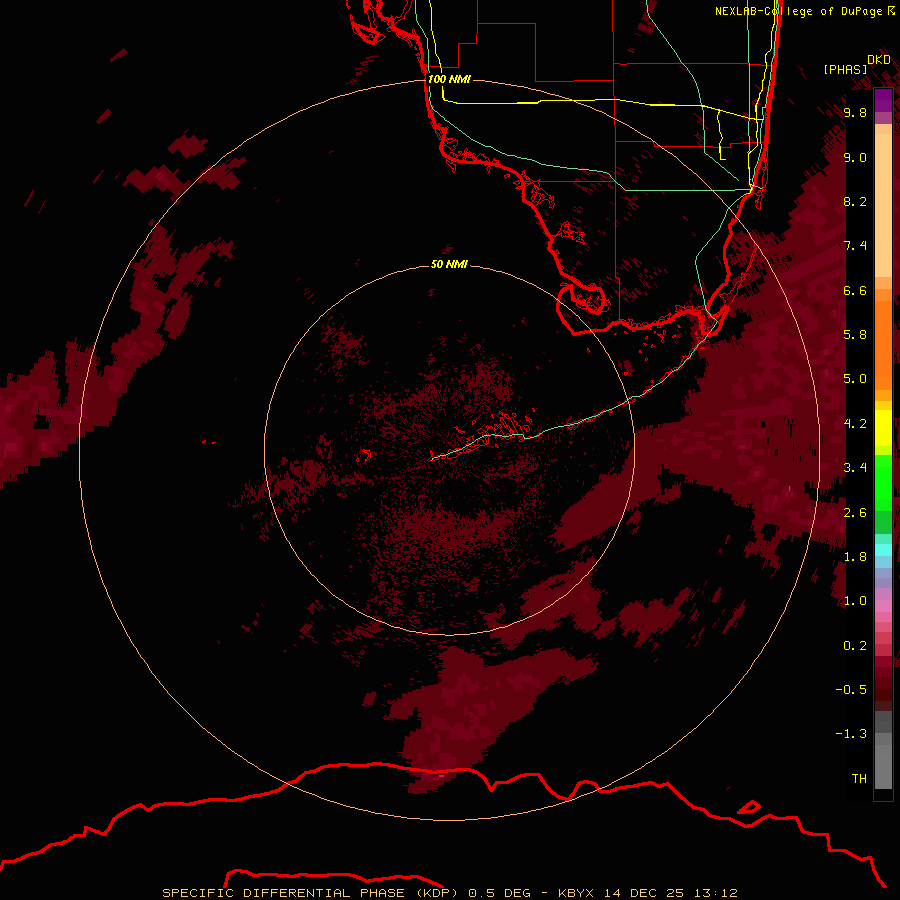Click the 13:12 timestamp
900x900 pixels.
coord(715,893)
